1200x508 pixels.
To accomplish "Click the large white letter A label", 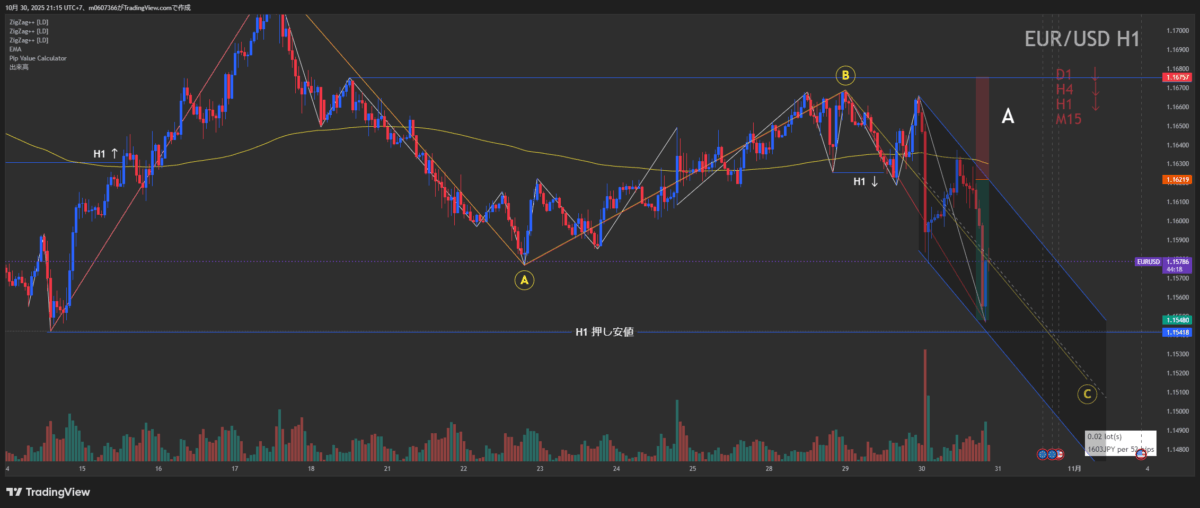I will coord(1008,117).
